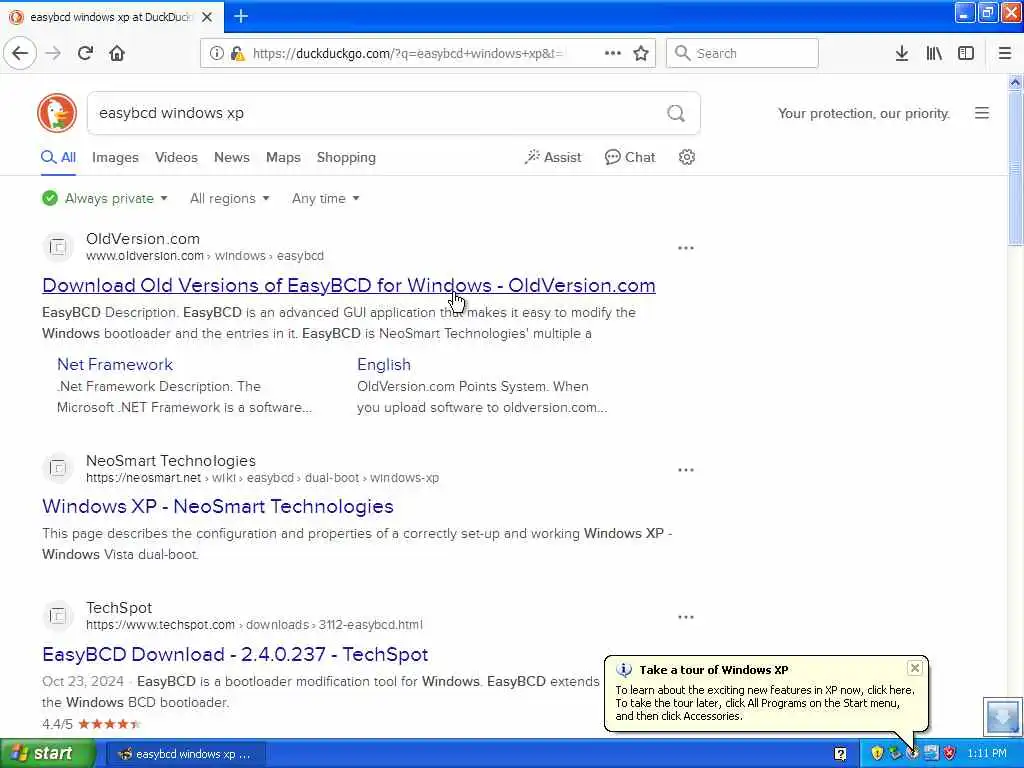The height and width of the screenshot is (768, 1024).
Task: Click the 1:11 PM taskbar clock
Action: (987, 754)
